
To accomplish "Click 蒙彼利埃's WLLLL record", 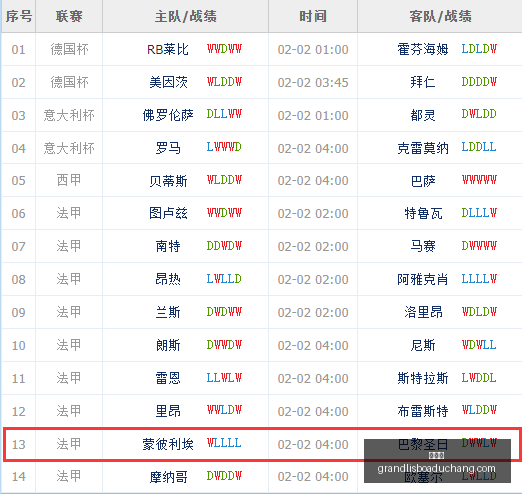I will [224, 443].
